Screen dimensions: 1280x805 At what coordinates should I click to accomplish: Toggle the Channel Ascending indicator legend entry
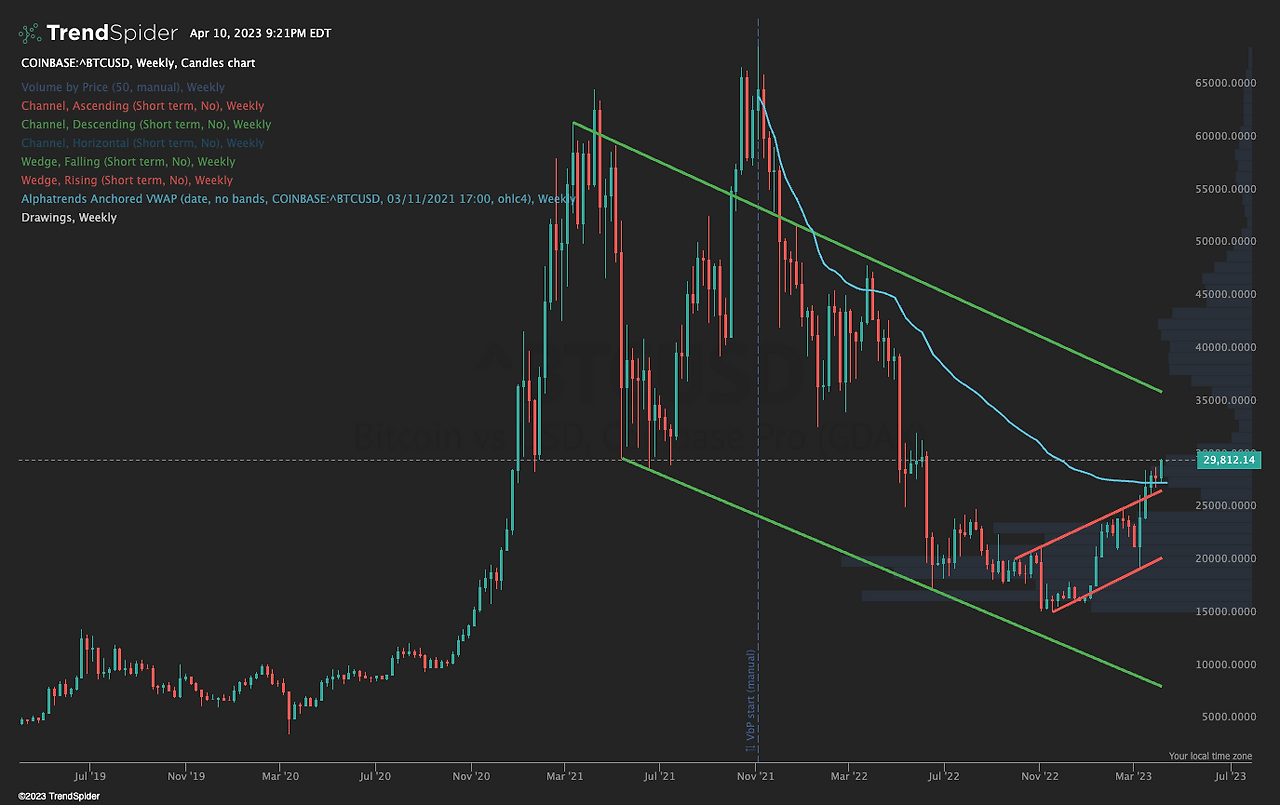click(142, 105)
